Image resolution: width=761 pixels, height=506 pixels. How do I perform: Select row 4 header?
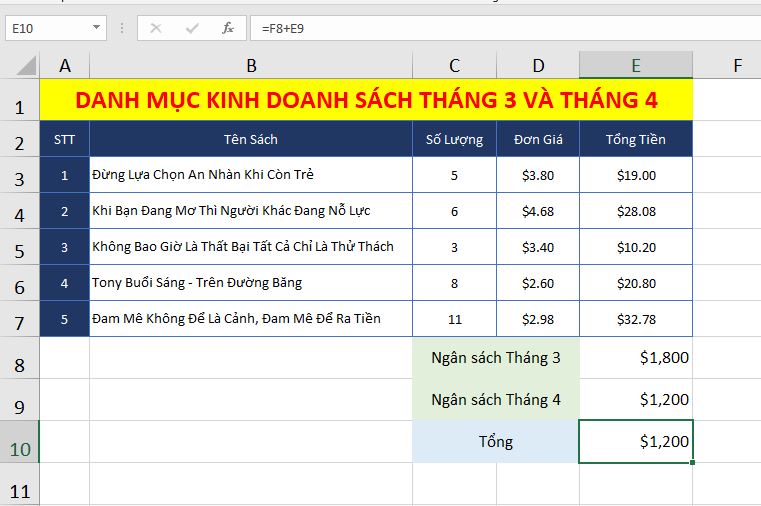[19, 211]
